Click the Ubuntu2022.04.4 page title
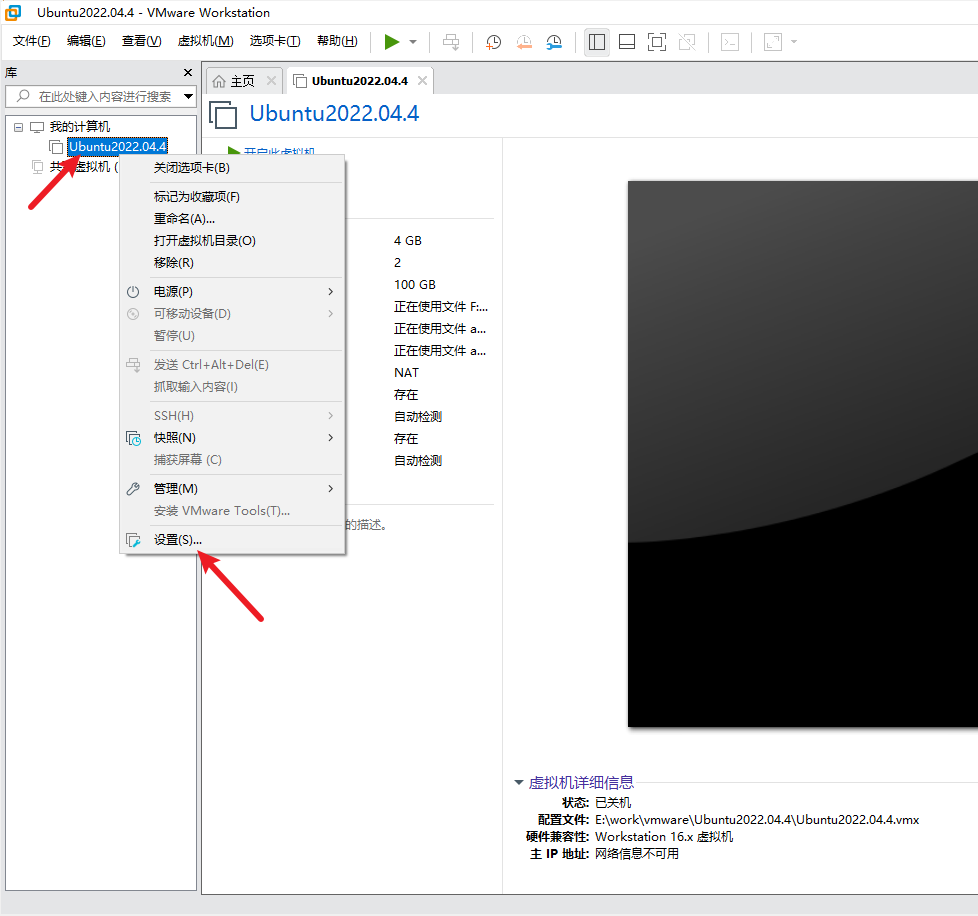This screenshot has width=978, height=916. click(x=334, y=113)
